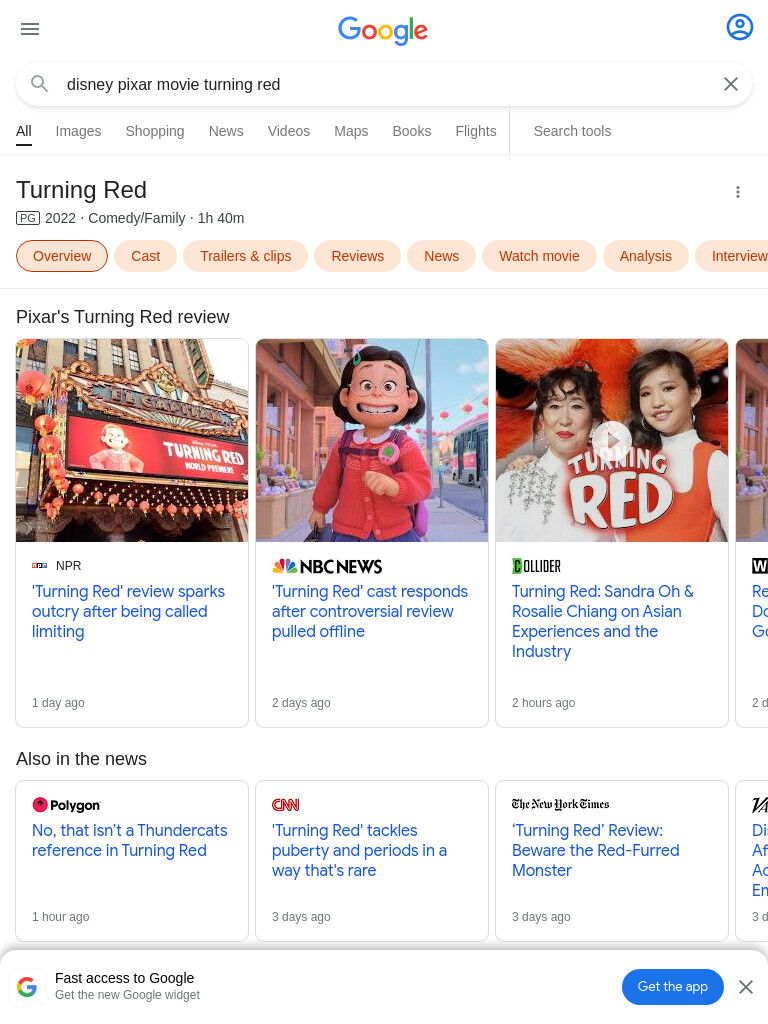Click the Mei character thumbnail image
This screenshot has height=1024, width=768.
point(372,440)
